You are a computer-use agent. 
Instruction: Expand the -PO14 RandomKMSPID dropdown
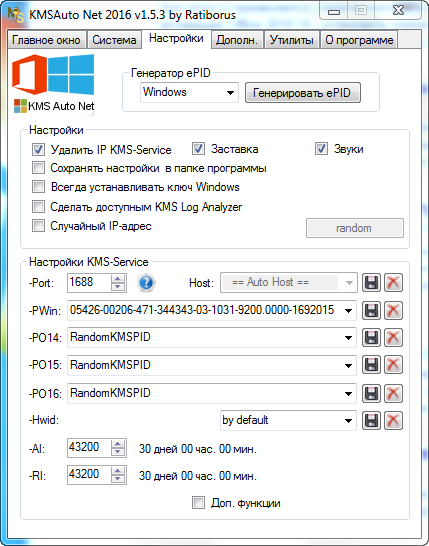tap(348, 337)
